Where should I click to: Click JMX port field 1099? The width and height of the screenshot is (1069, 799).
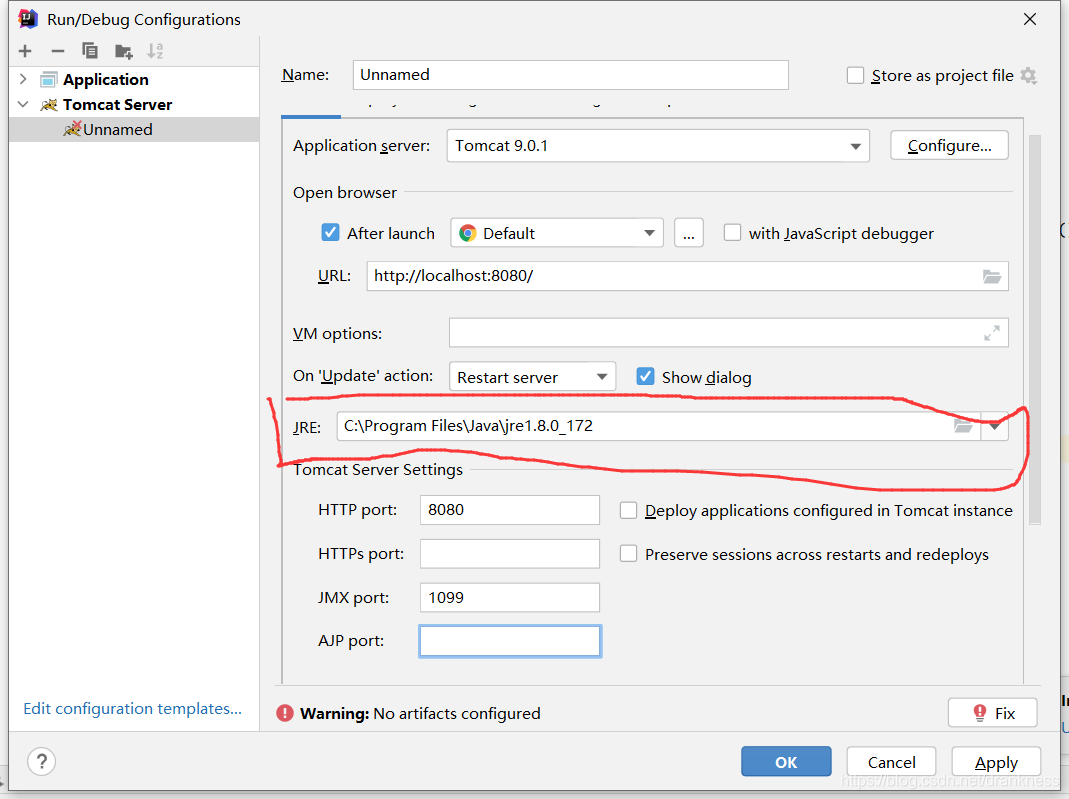pos(510,597)
